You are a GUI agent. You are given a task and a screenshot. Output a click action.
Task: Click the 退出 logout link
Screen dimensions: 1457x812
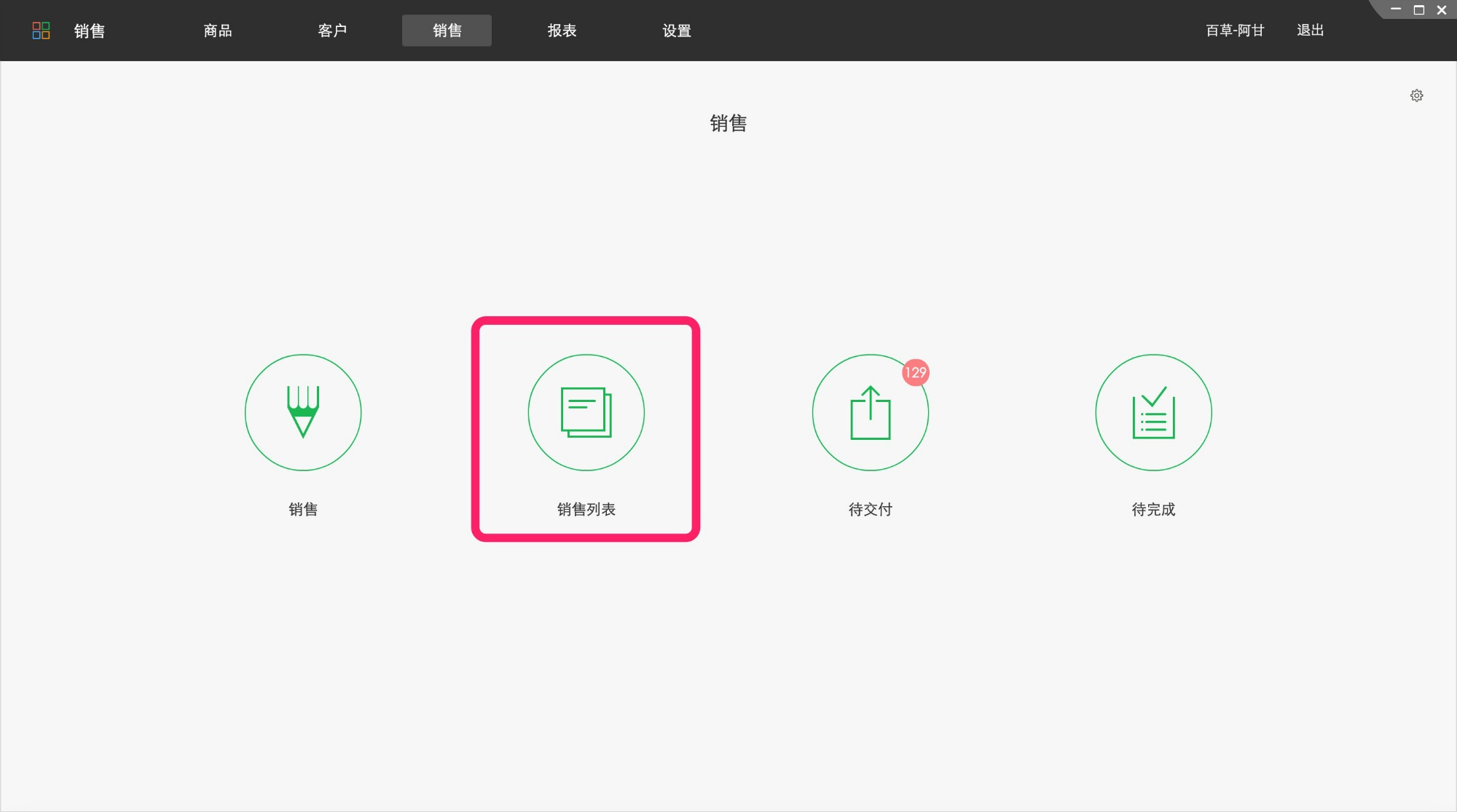(1310, 31)
